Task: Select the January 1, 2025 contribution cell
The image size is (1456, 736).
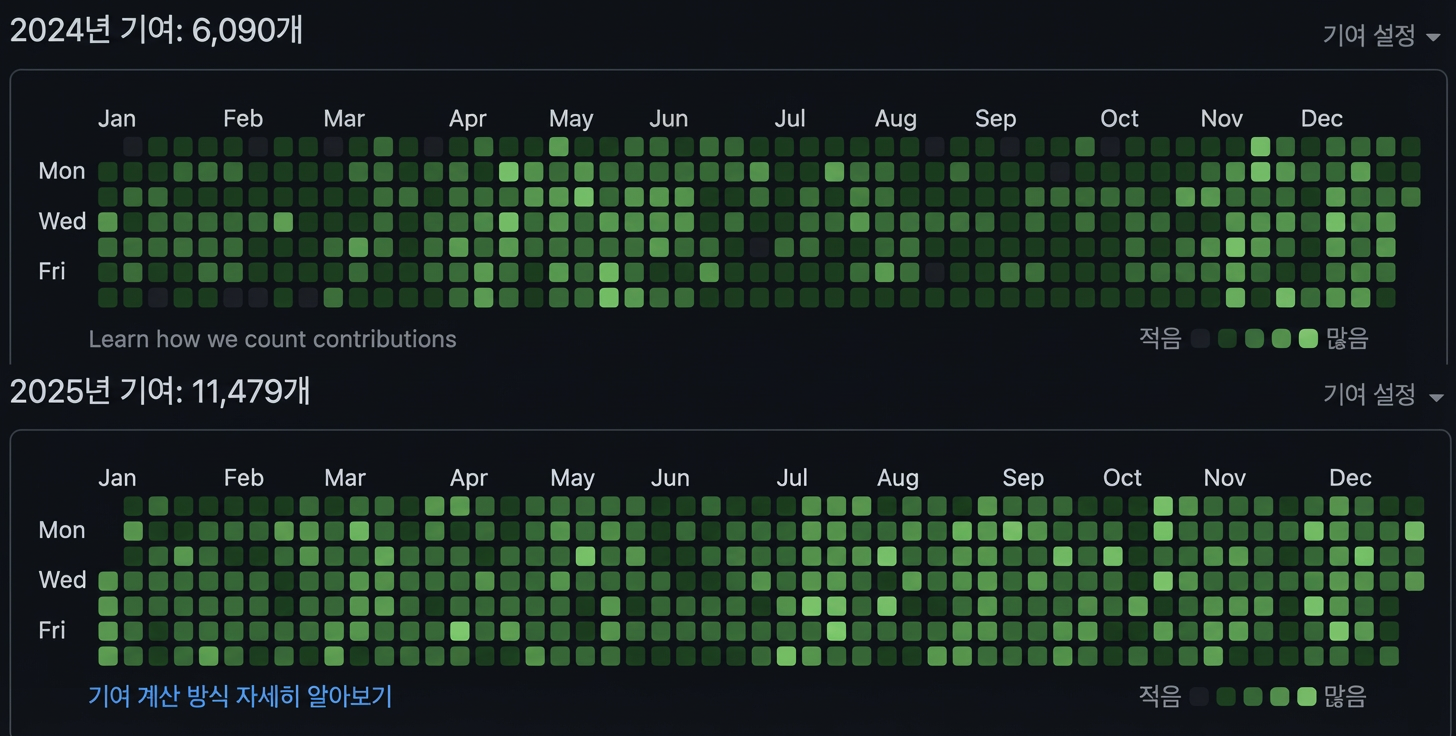Action: [x=107, y=581]
